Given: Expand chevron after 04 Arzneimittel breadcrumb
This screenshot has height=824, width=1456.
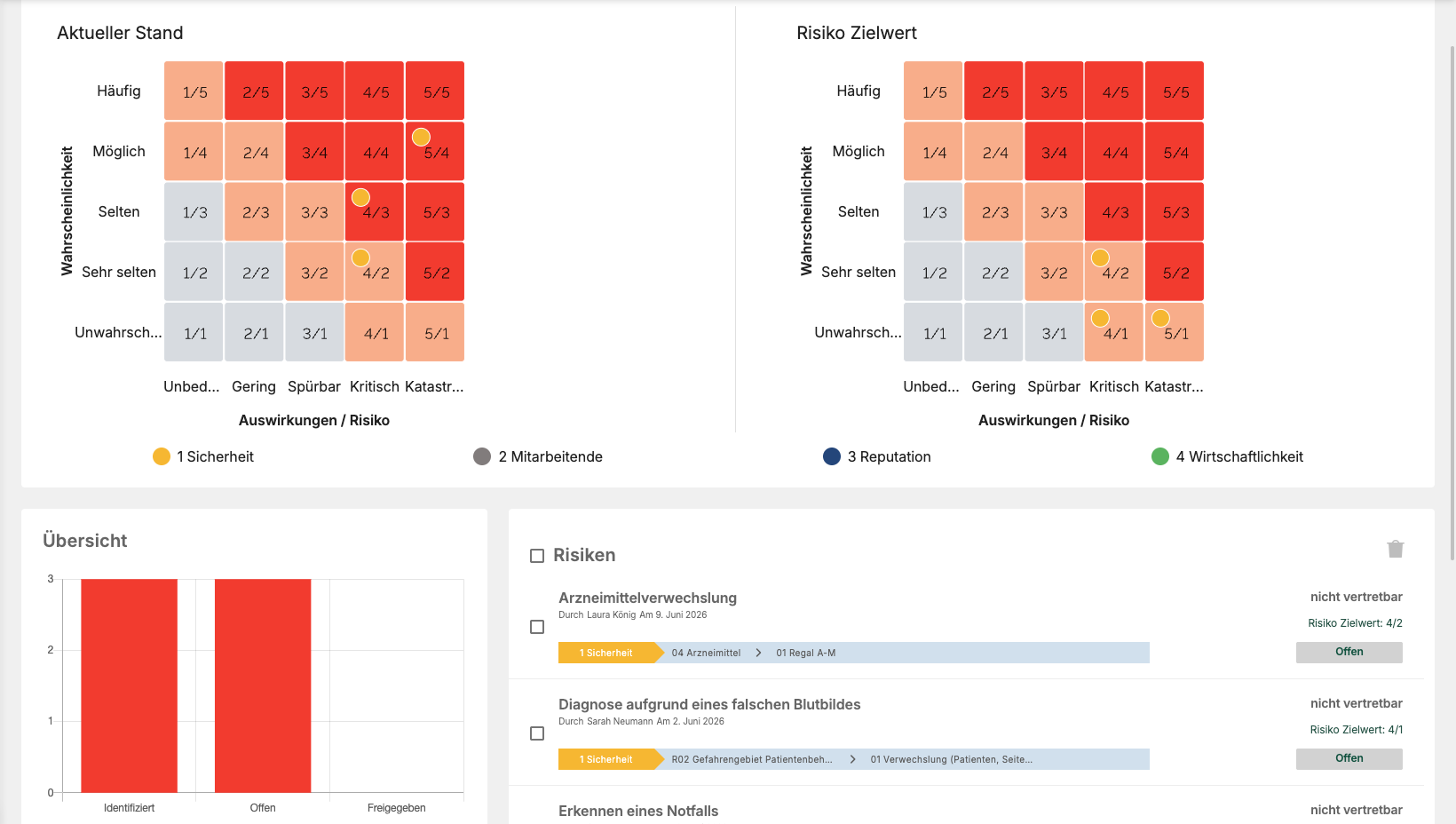Looking at the screenshot, I should [758, 653].
